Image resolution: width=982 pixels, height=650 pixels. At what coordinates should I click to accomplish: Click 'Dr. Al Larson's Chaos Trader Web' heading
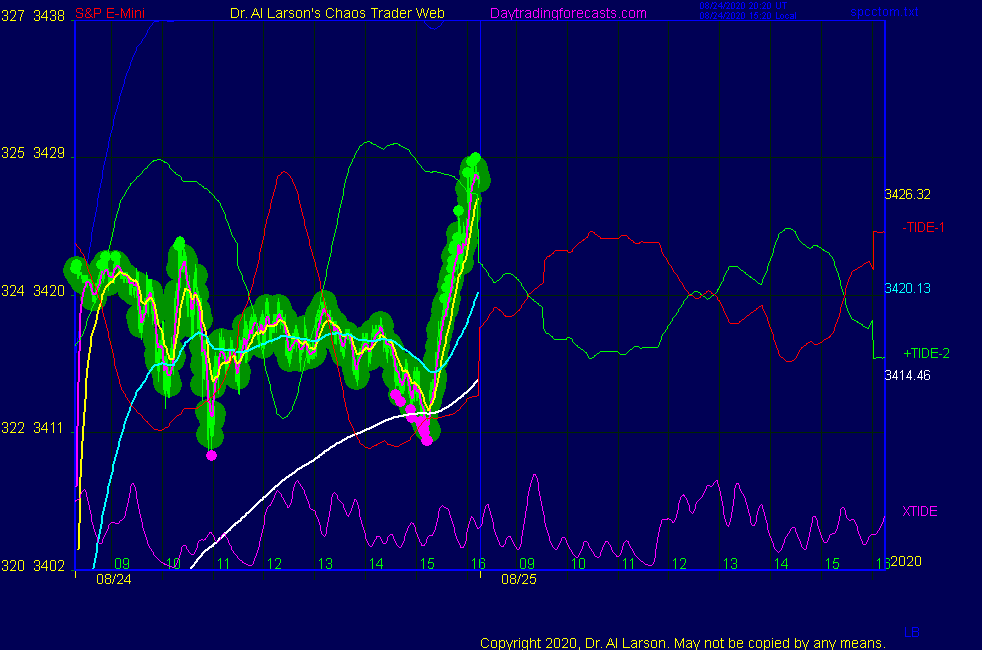coord(337,13)
